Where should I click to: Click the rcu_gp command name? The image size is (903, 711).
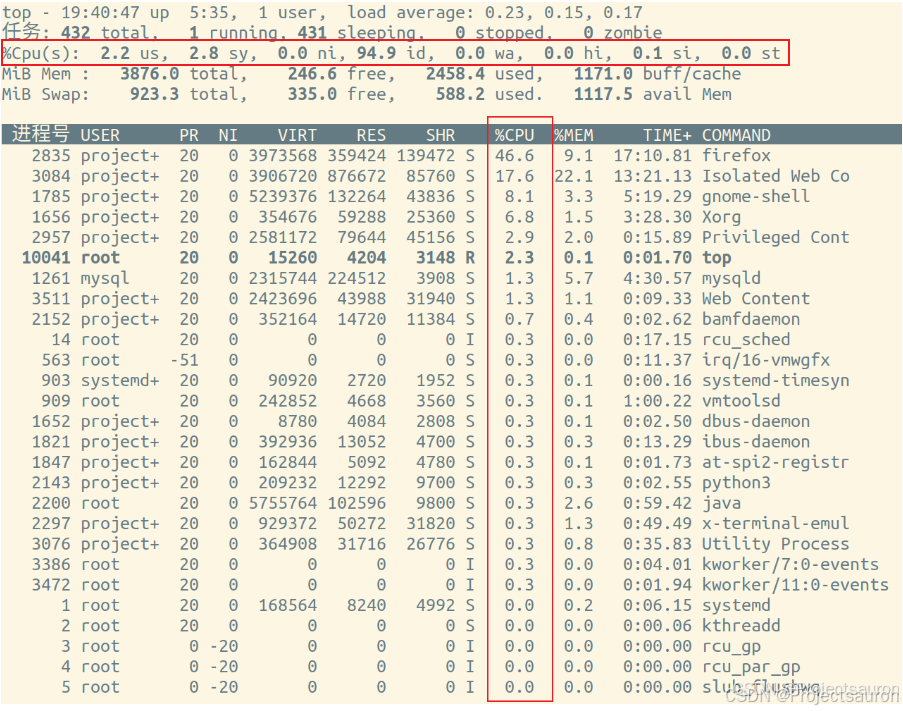[731, 647]
